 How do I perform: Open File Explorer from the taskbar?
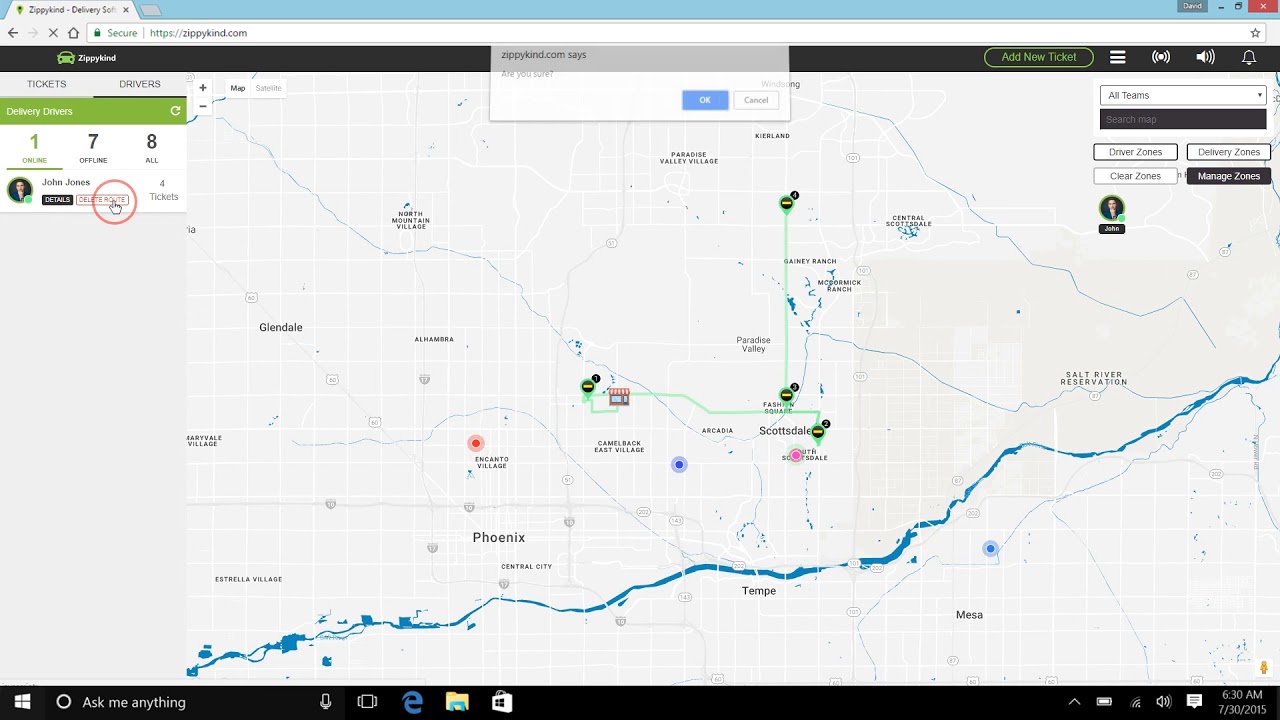click(457, 702)
